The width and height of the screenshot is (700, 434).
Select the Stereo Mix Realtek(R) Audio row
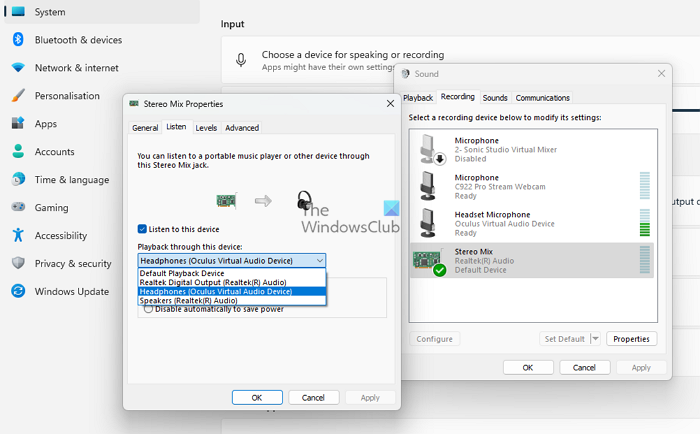point(532,260)
